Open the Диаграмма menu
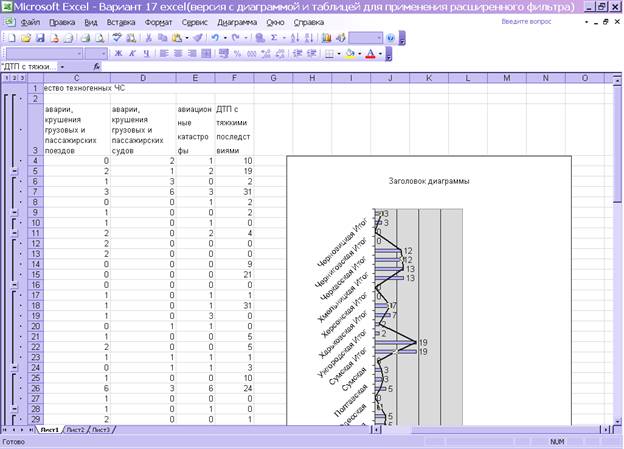The width and height of the screenshot is (624, 449). [x=236, y=21]
